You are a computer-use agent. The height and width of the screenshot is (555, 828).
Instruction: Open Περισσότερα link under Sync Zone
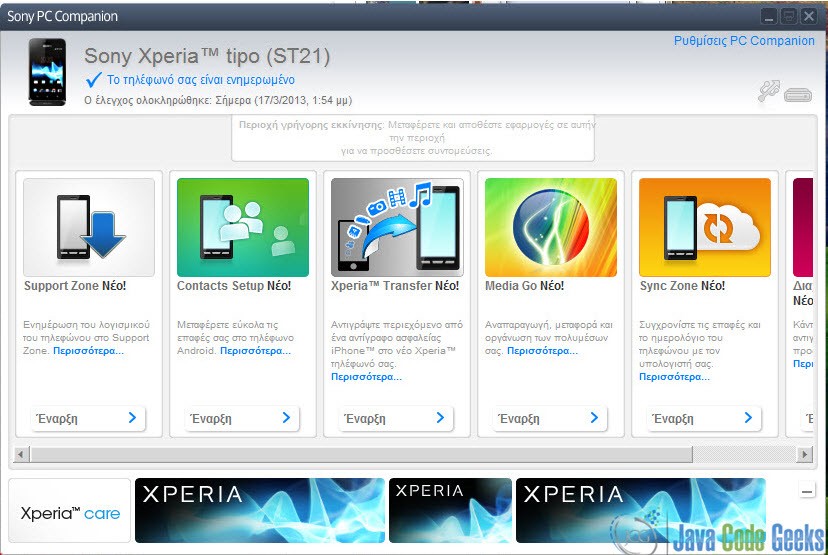click(x=674, y=377)
